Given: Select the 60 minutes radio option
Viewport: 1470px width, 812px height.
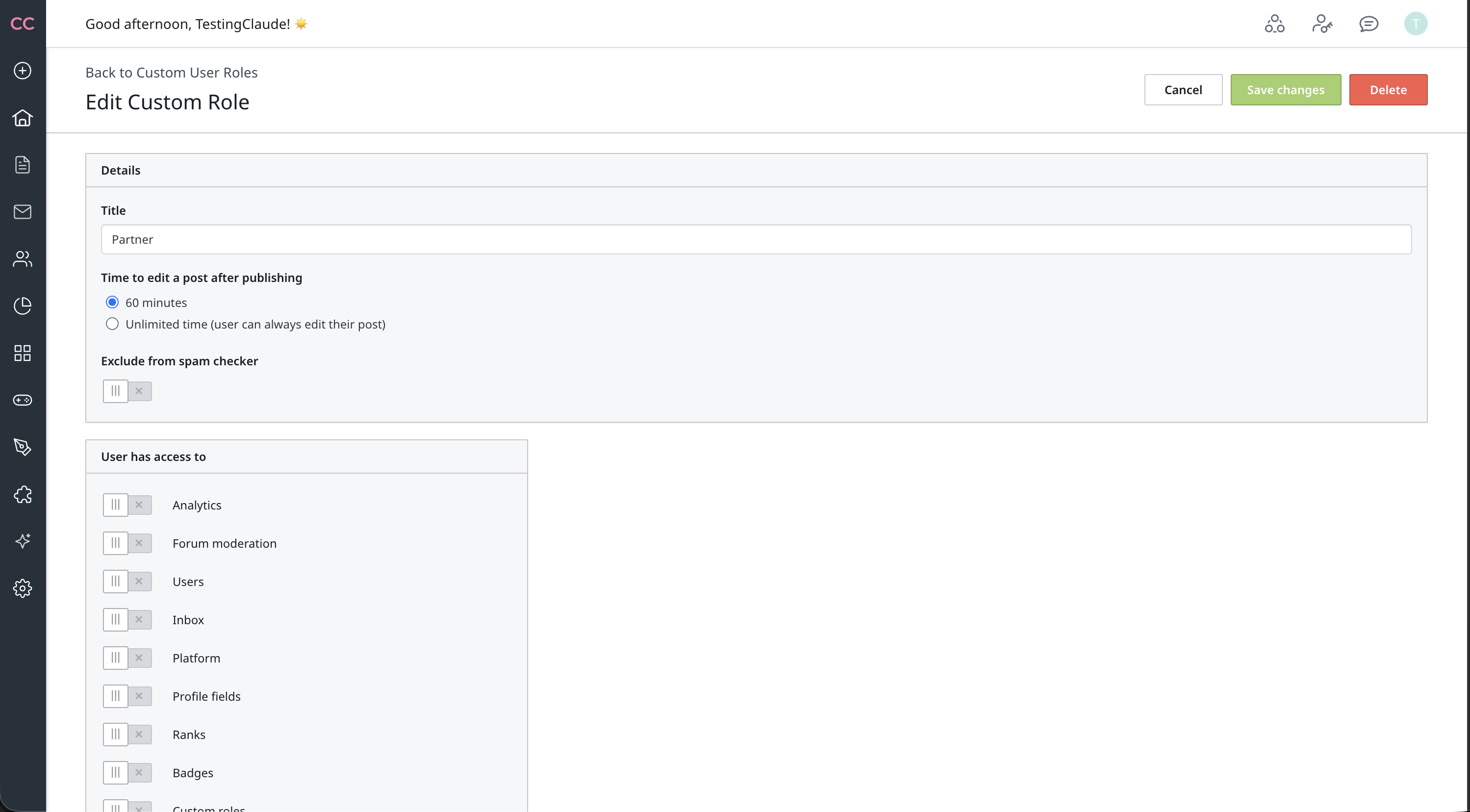Looking at the screenshot, I should pyautogui.click(x=112, y=302).
